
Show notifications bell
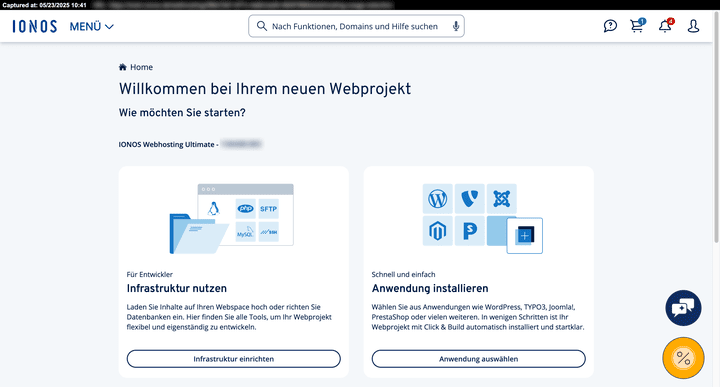(665, 25)
